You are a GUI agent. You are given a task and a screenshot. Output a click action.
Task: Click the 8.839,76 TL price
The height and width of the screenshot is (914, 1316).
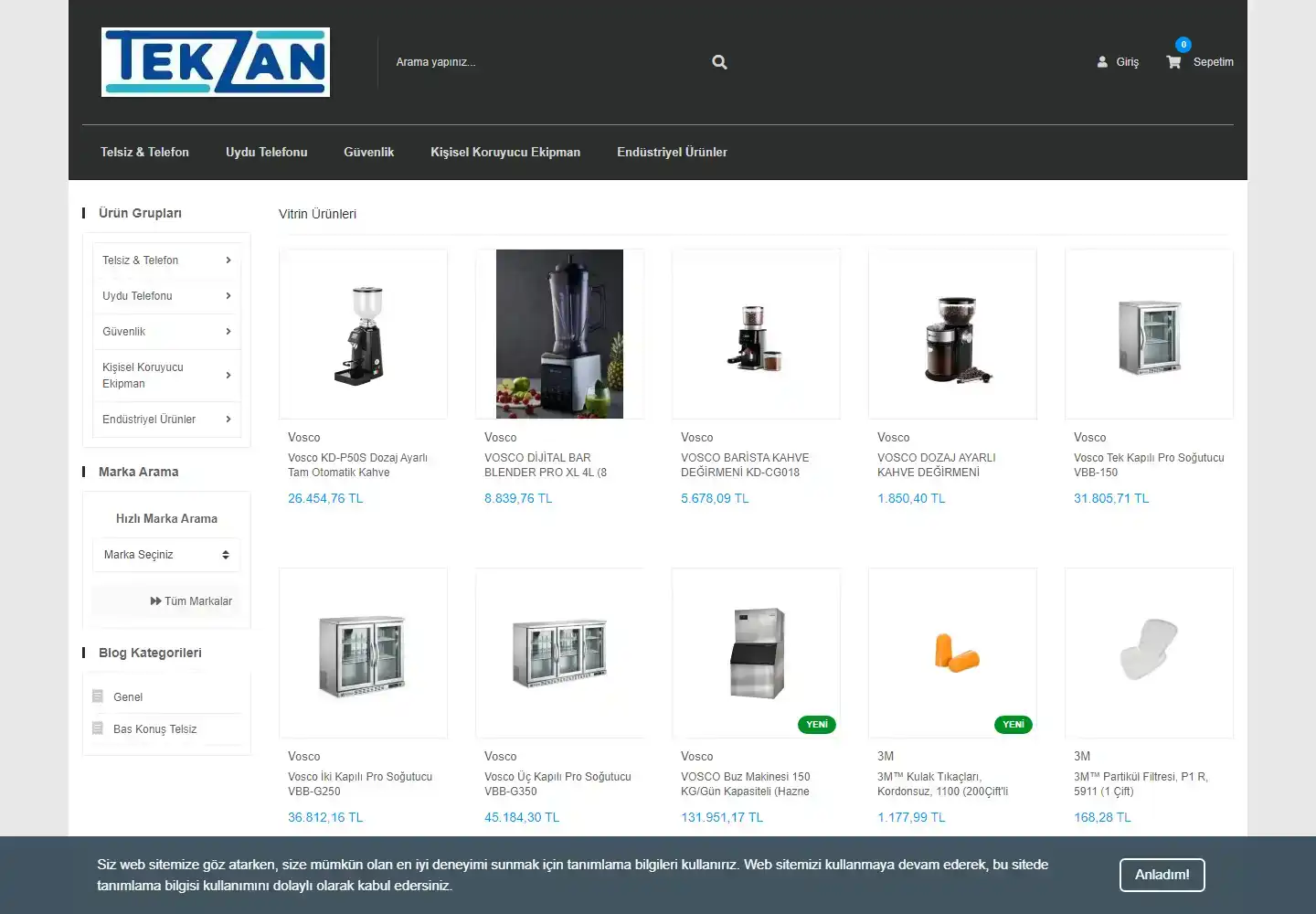click(x=518, y=499)
